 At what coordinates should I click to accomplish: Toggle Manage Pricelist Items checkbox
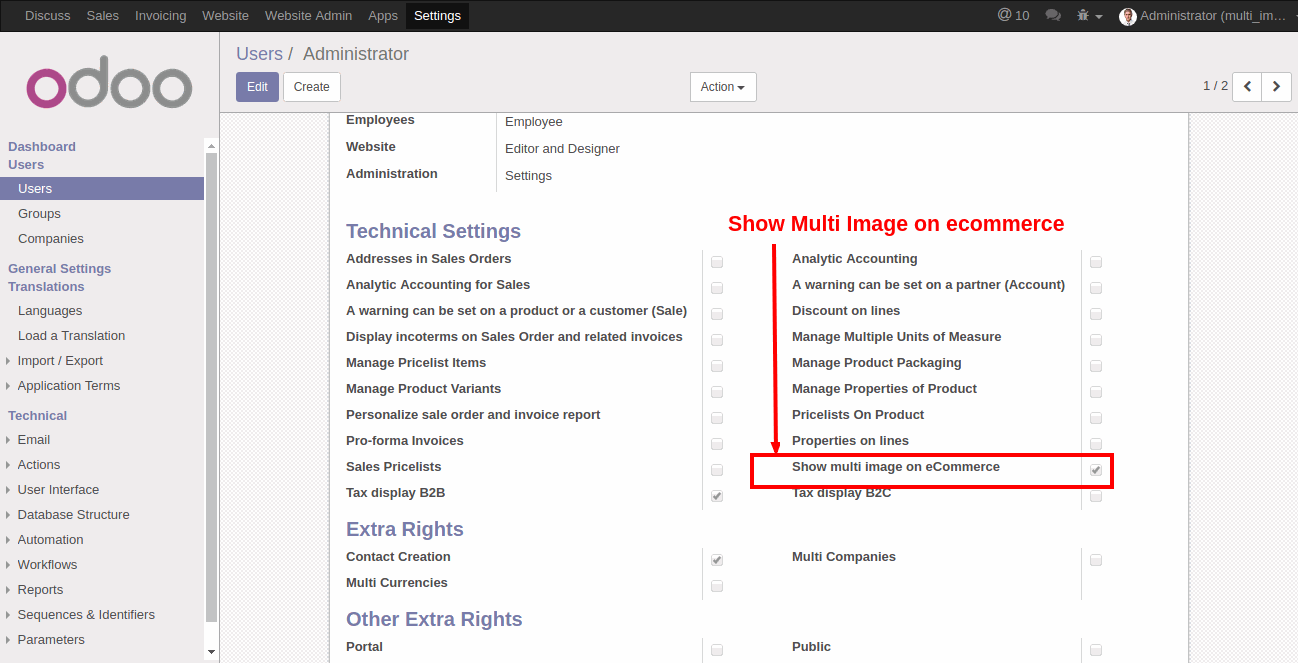tap(717, 366)
